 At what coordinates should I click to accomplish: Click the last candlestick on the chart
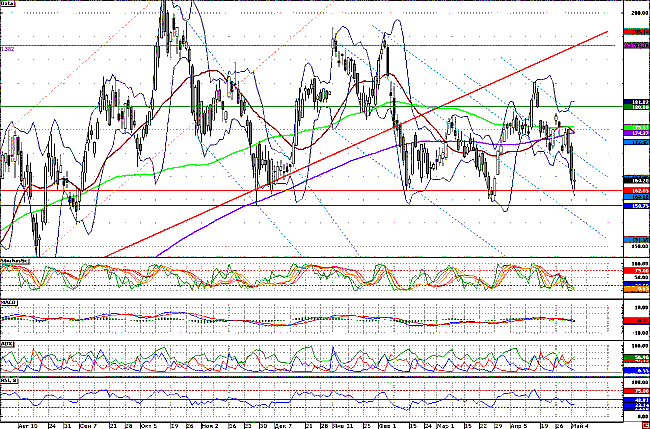pos(575,180)
